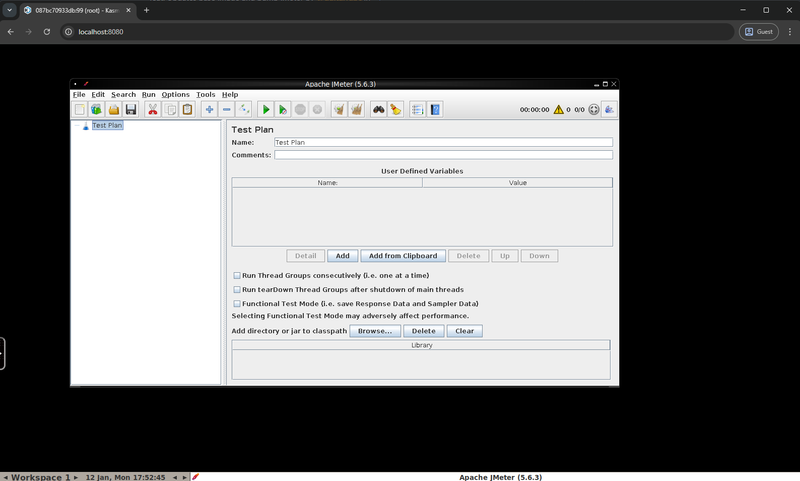The image size is (800, 481).
Task: Enable Run Thread Groups consecutively checkbox
Action: [x=237, y=275]
